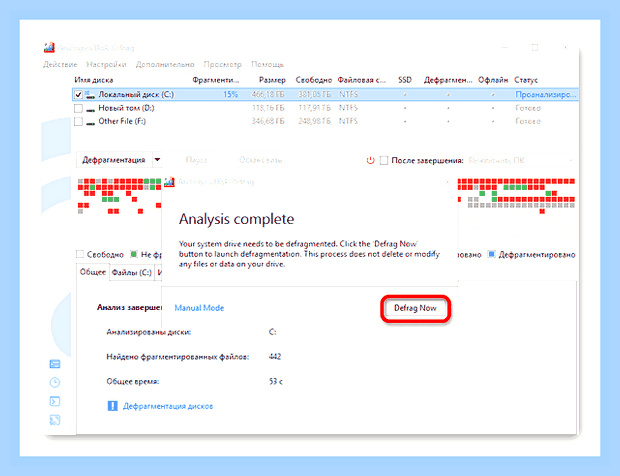Screen dimensions: 620x476
Task: Select the Other File (F:) row name
Action: click(122, 121)
